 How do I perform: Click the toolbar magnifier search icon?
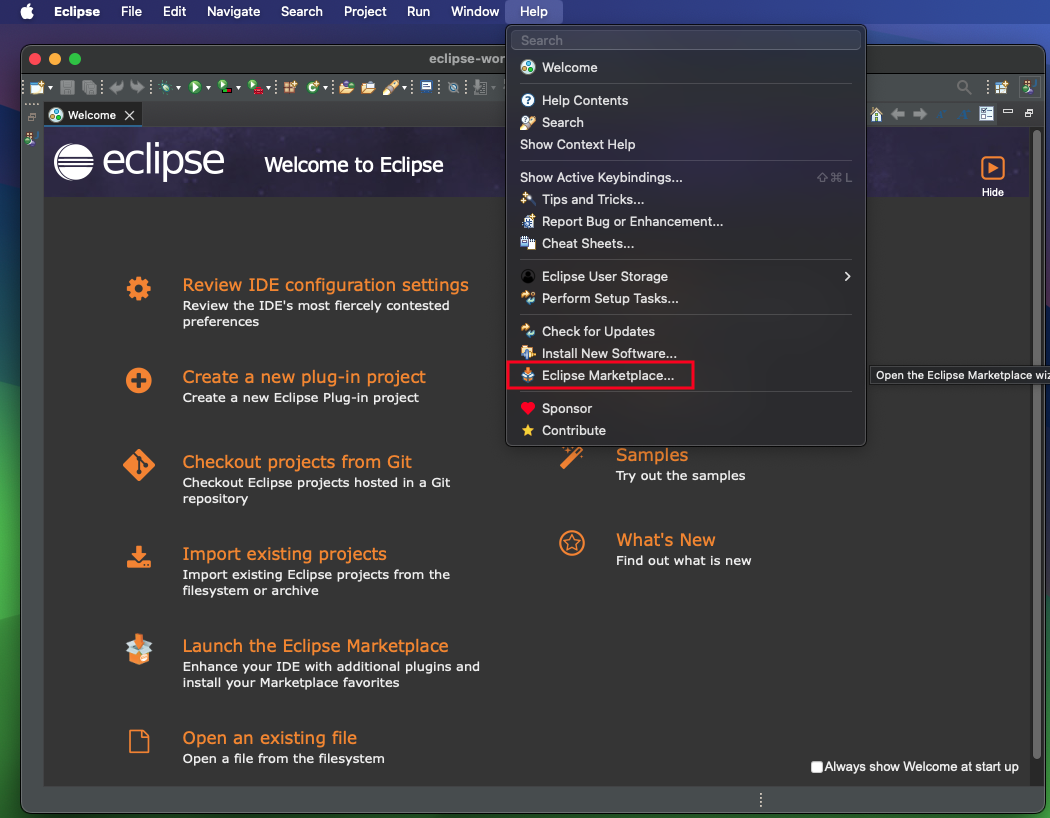(964, 87)
